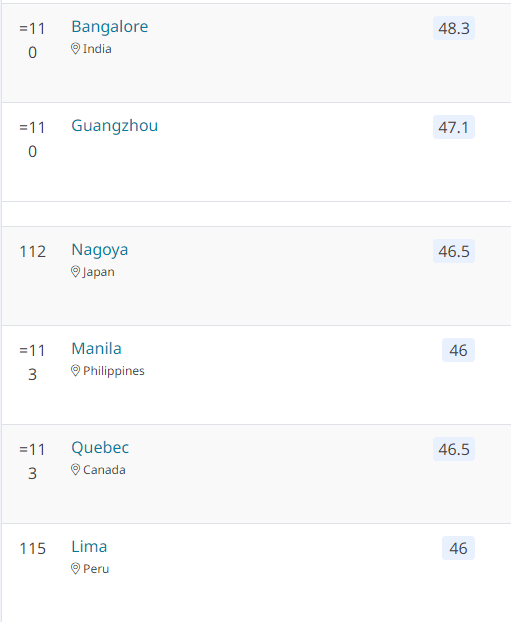Select Nagoya's 46.5 score badge
Image resolution: width=513 pixels, height=625 pixels.
coord(454,252)
